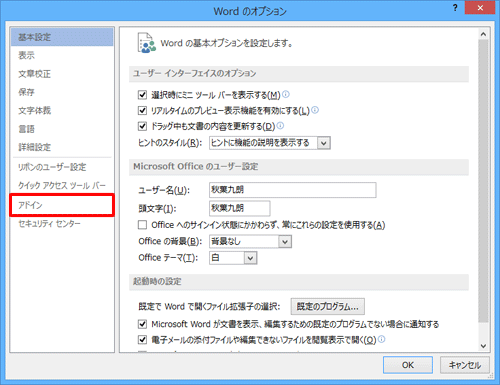This screenshot has height=385, width=500.
Task: Select 言語 category in sidebar
Action: click(x=62, y=129)
